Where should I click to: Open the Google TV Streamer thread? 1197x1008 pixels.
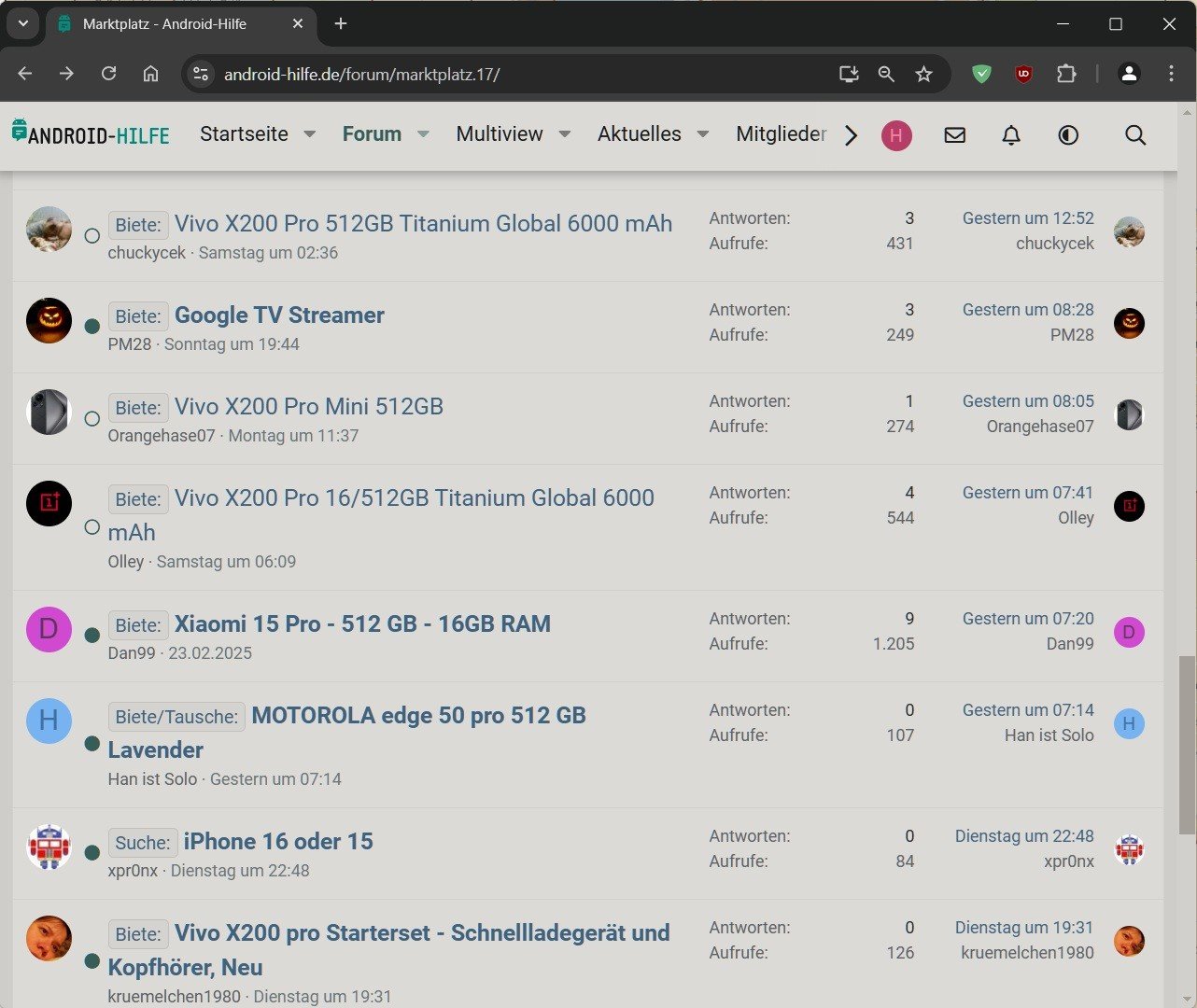pyautogui.click(x=279, y=315)
